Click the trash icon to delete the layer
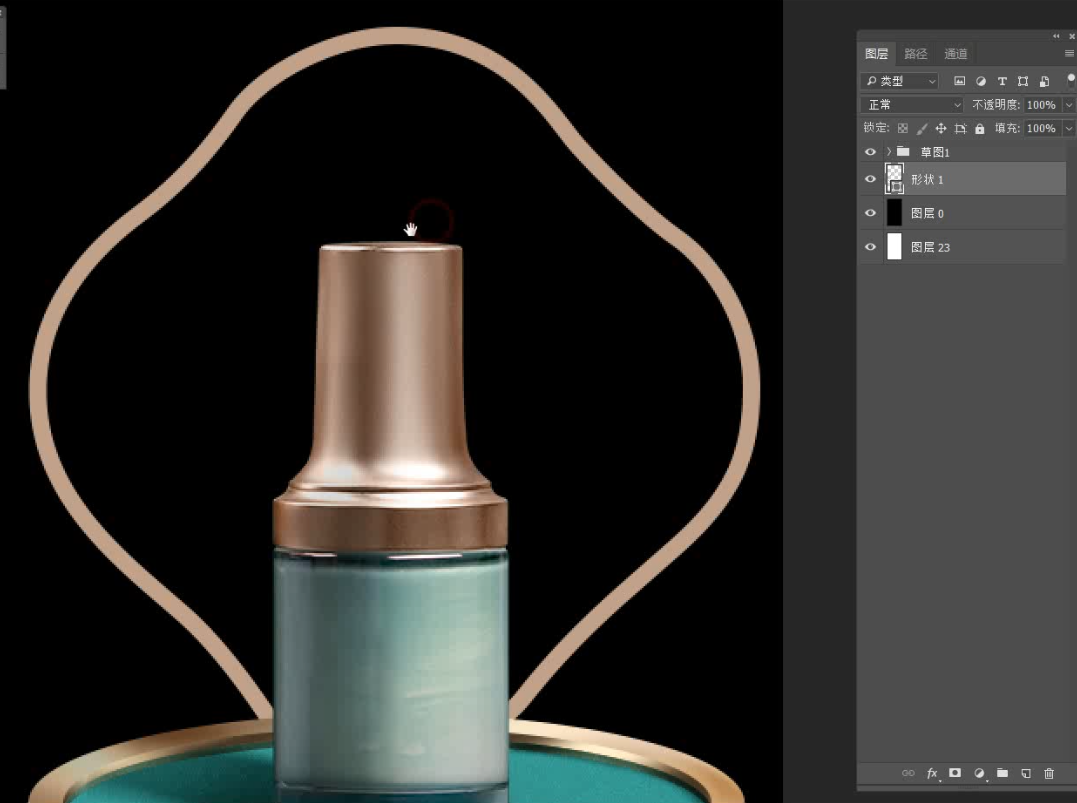This screenshot has height=803, width=1077. [1049, 773]
